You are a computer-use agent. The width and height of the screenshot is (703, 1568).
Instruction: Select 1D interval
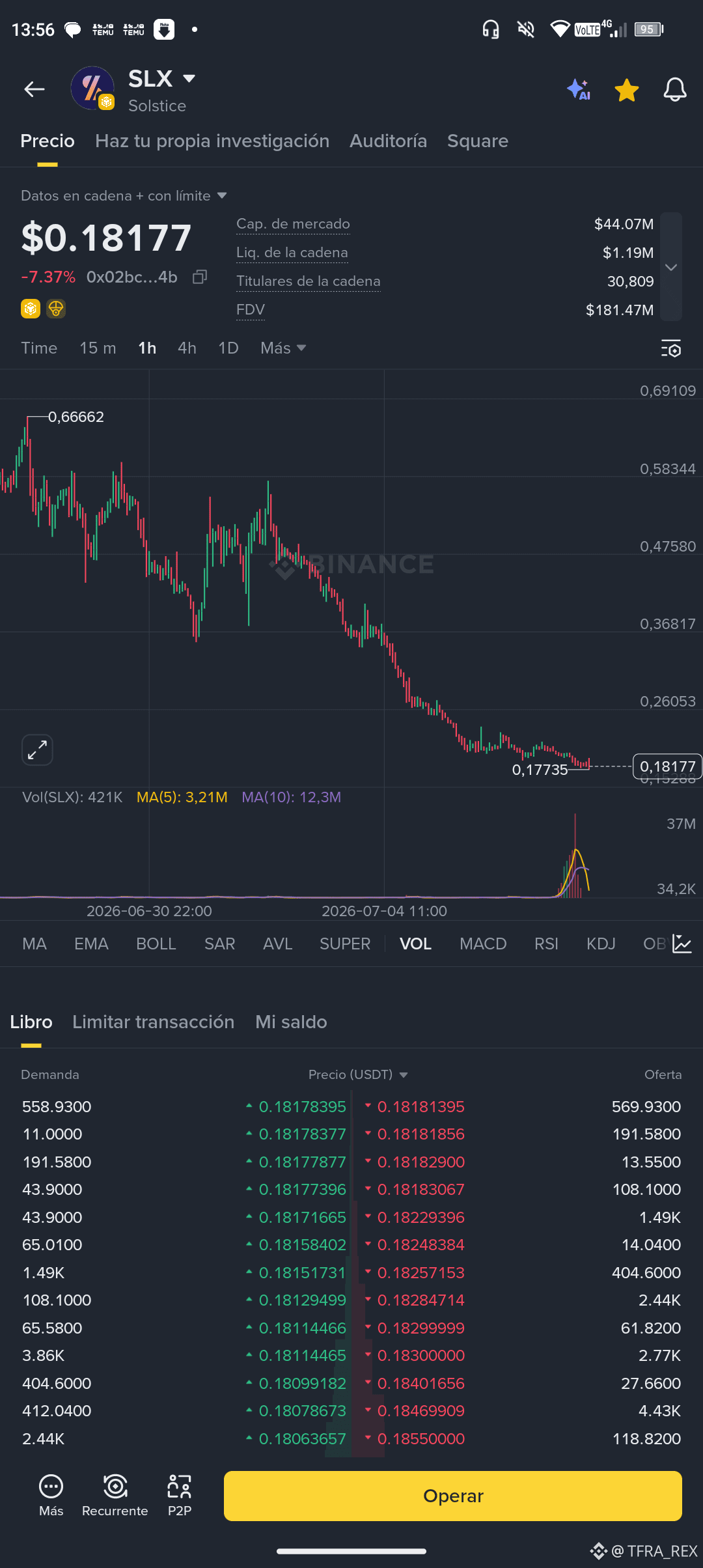coord(228,348)
